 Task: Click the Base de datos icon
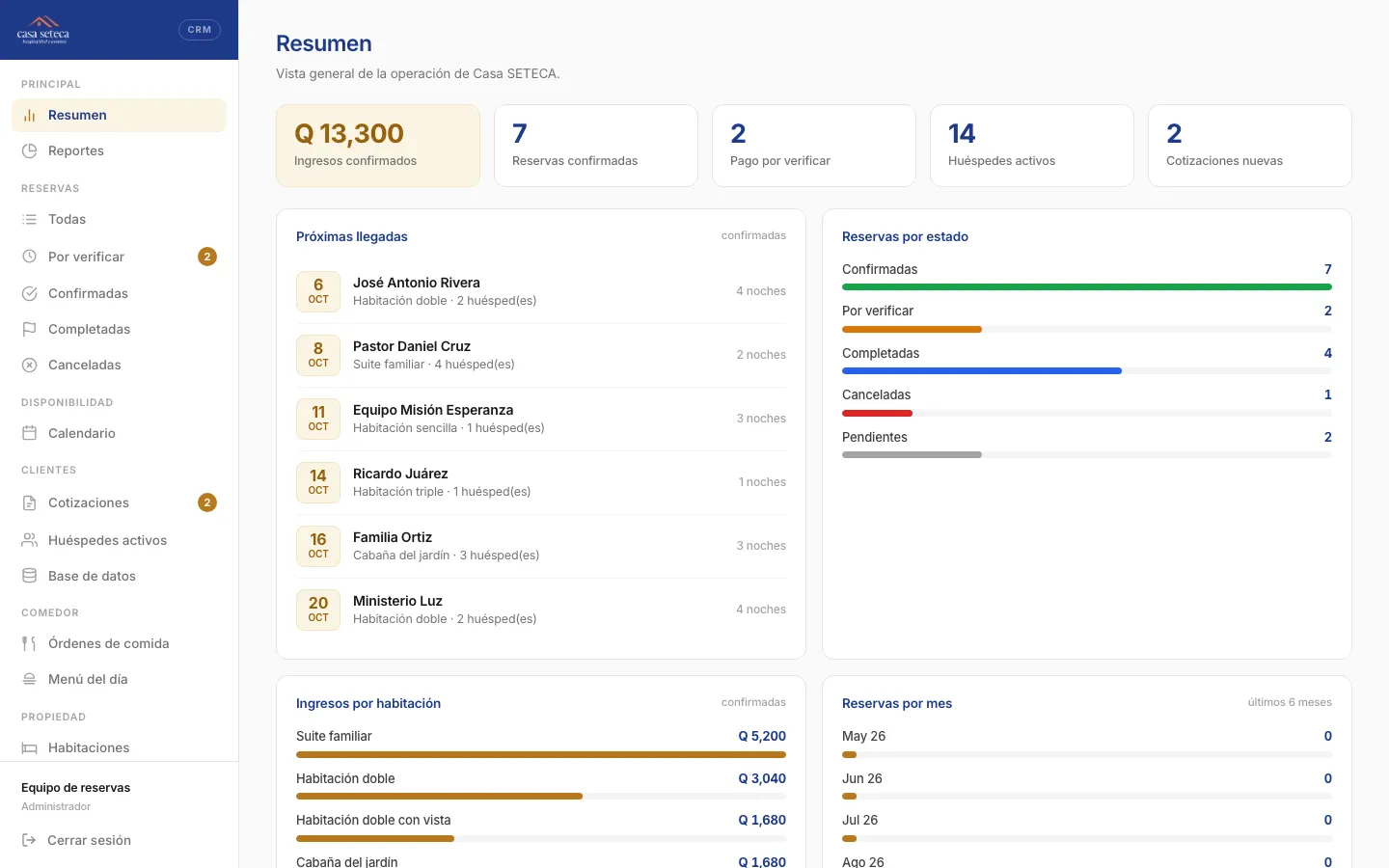(30, 576)
